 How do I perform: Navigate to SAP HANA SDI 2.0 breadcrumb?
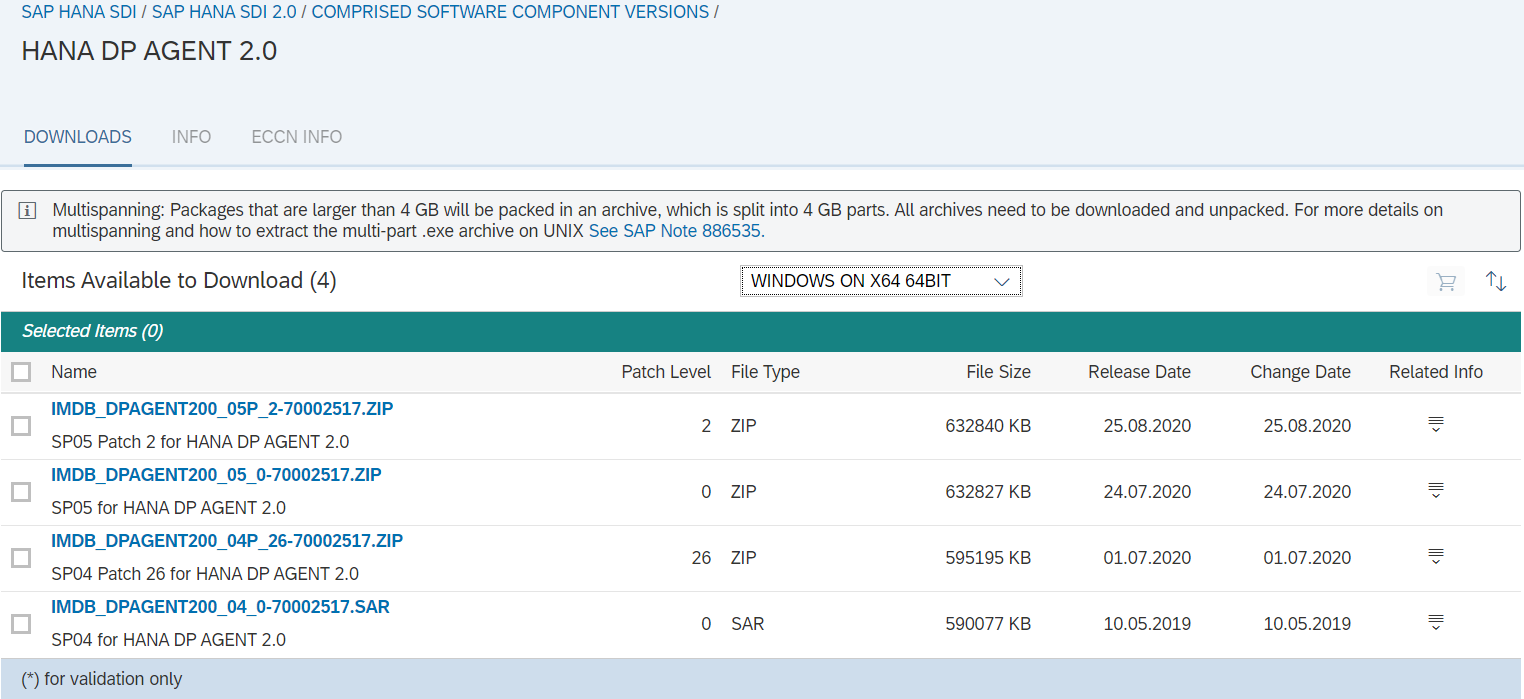click(x=224, y=12)
